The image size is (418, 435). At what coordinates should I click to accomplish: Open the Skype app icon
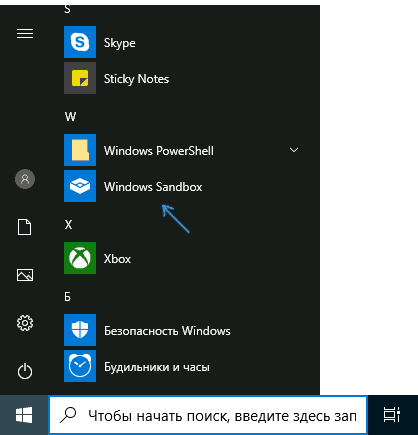80,42
